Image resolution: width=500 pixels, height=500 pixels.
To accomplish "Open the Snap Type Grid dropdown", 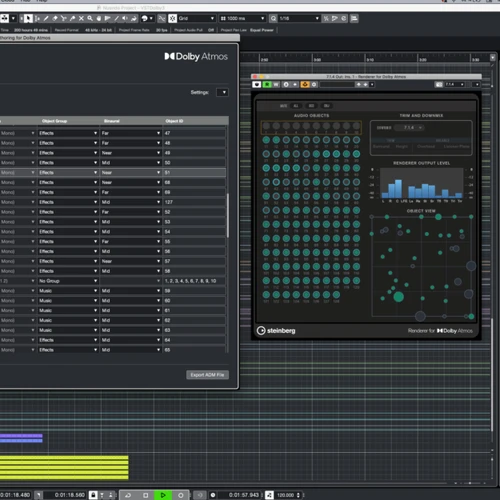I will tap(197, 18).
